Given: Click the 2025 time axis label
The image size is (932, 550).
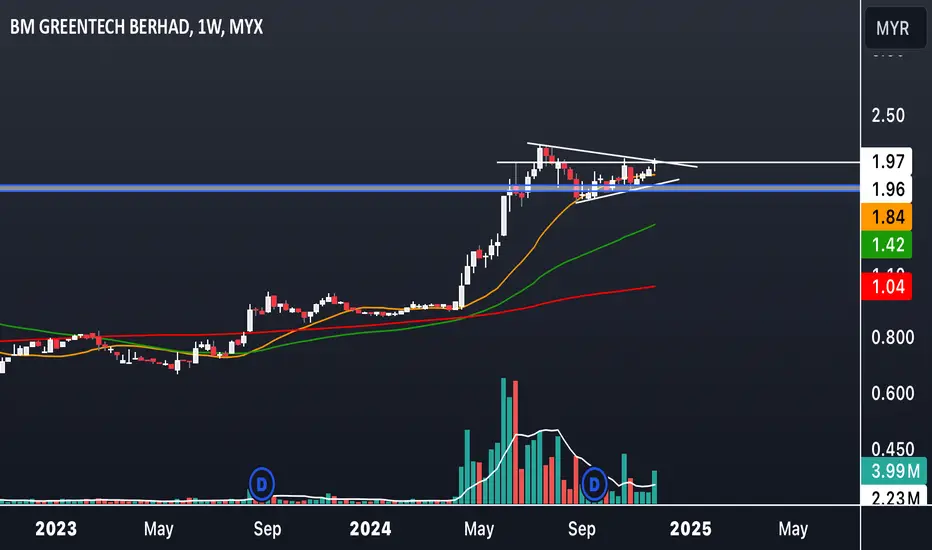Looking at the screenshot, I should 690,529.
